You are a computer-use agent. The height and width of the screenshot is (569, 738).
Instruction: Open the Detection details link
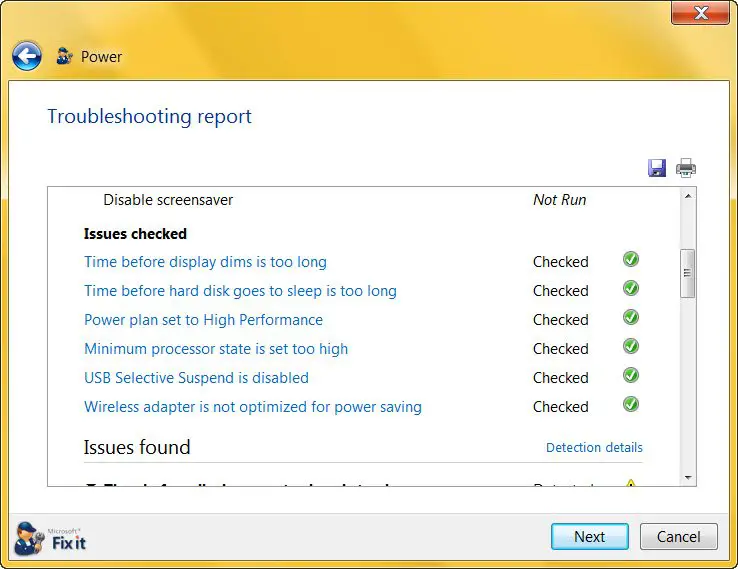coord(594,448)
